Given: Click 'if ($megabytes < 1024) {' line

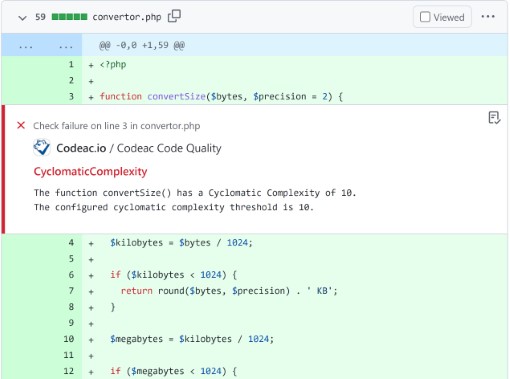Looking at the screenshot, I should (x=174, y=371).
